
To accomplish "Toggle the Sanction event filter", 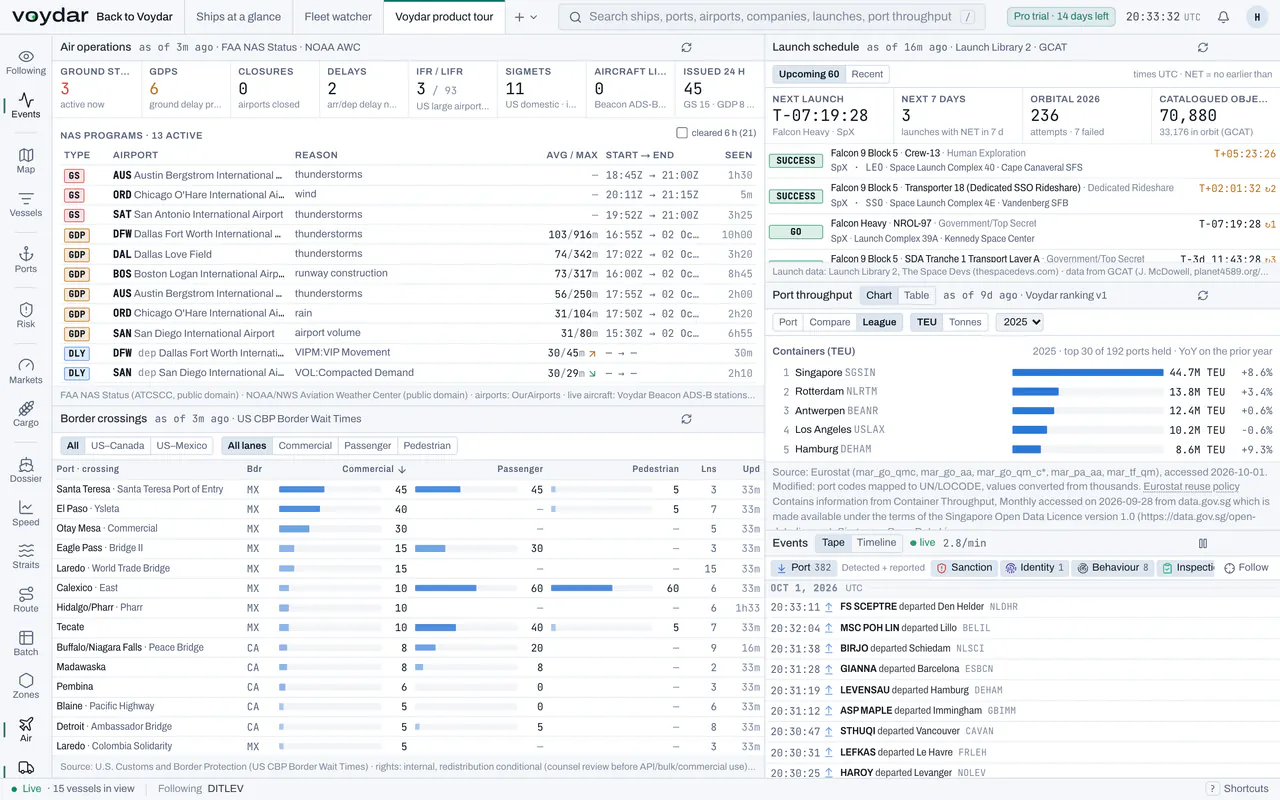I will click(x=965, y=567).
